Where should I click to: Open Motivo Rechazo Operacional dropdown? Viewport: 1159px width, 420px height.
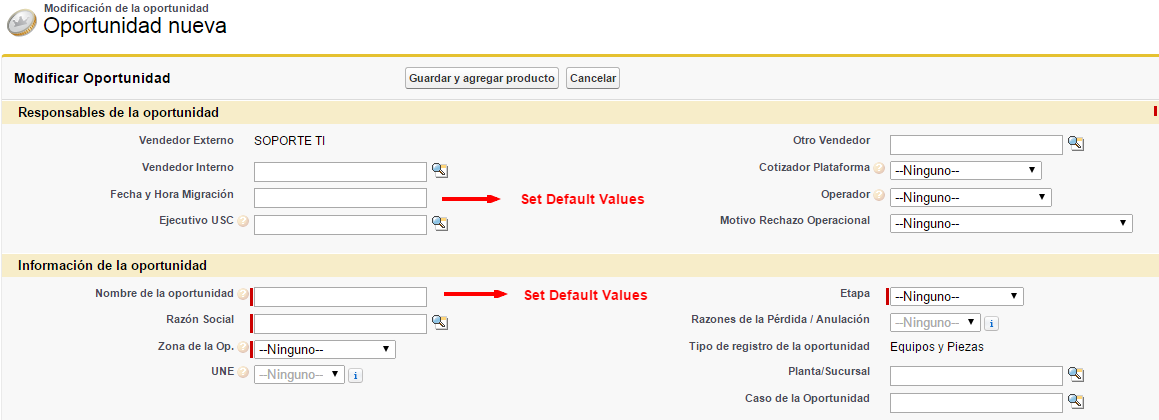click(x=1010, y=224)
